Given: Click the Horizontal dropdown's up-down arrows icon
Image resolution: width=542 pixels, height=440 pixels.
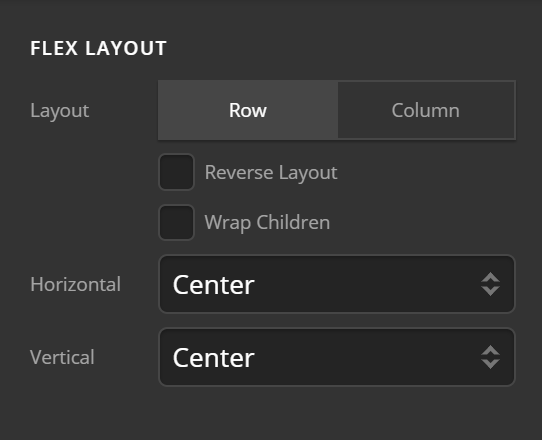Looking at the screenshot, I should pos(490,284).
